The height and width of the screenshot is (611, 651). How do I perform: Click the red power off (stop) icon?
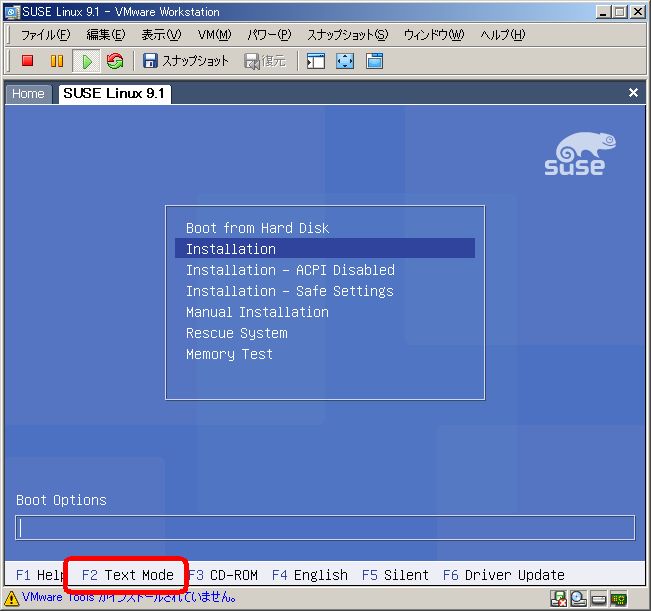coord(28,61)
